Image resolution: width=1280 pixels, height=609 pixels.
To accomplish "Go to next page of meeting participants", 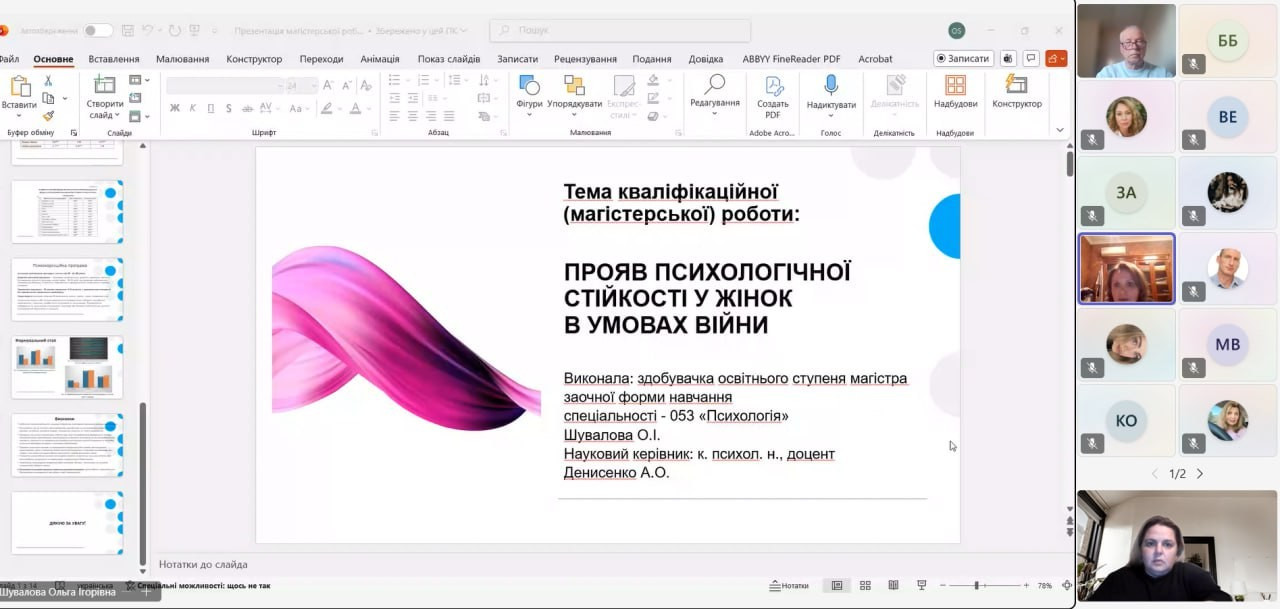I will coord(1200,474).
